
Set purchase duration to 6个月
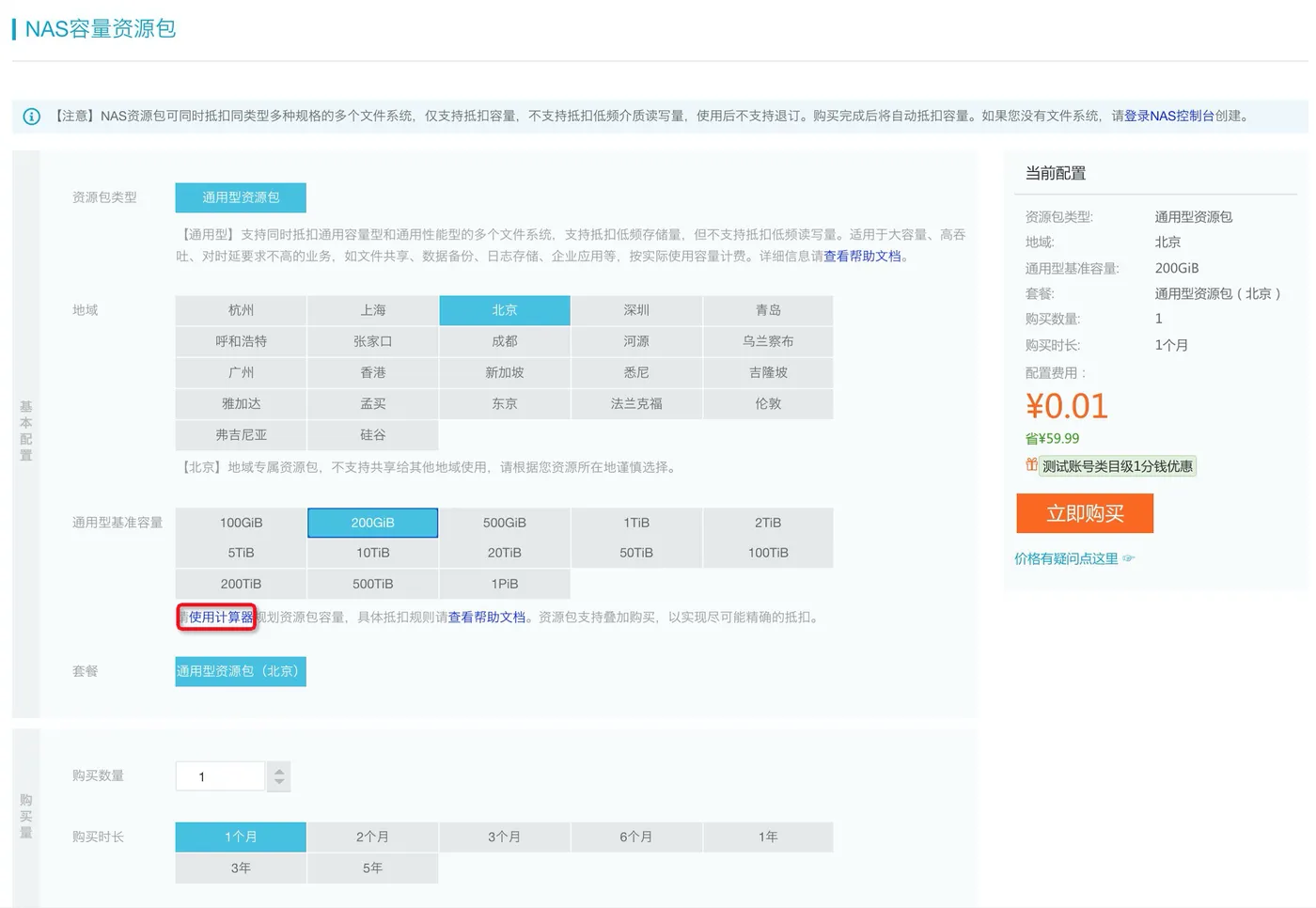[636, 837]
